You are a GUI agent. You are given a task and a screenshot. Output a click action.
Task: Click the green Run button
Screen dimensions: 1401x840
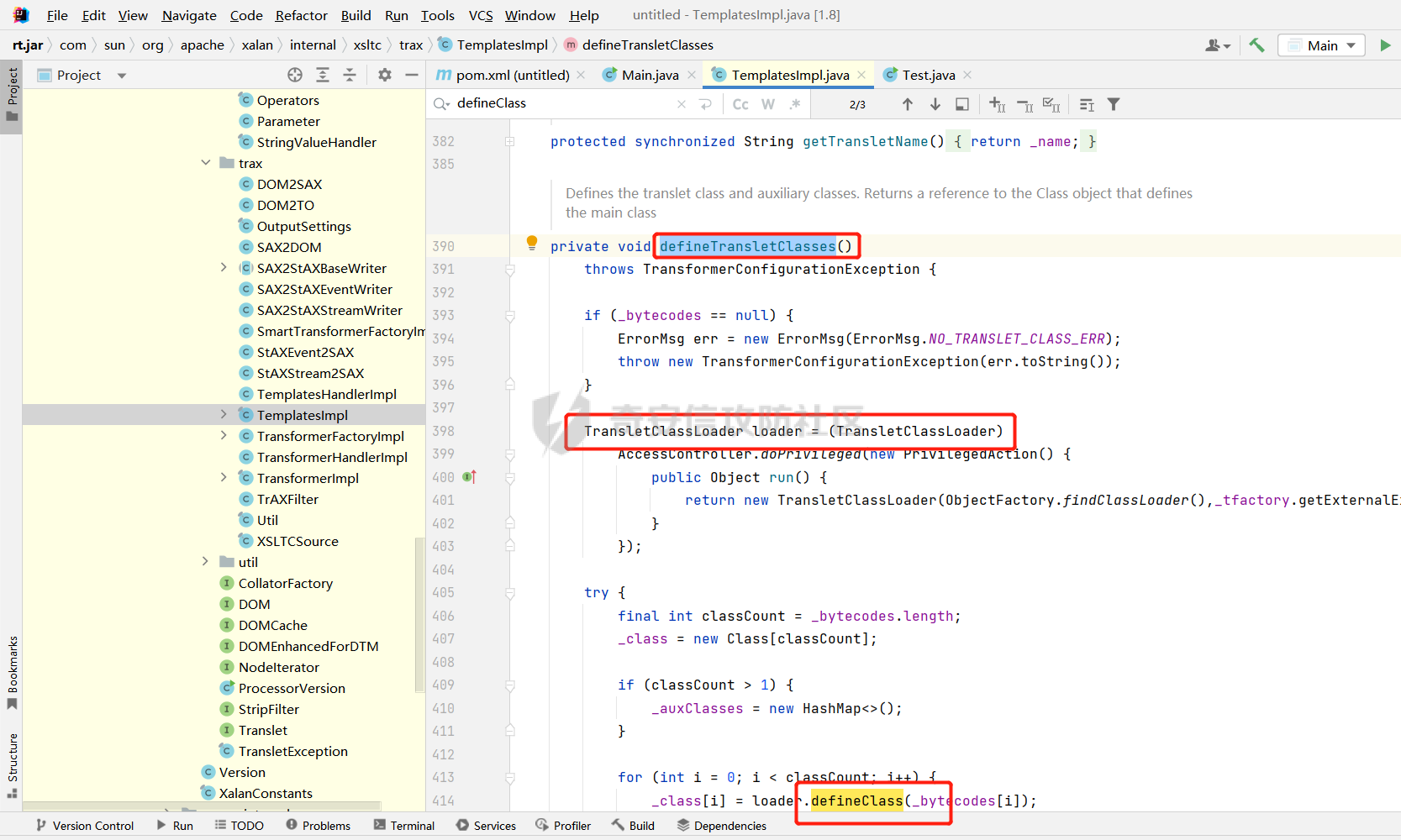click(1385, 45)
